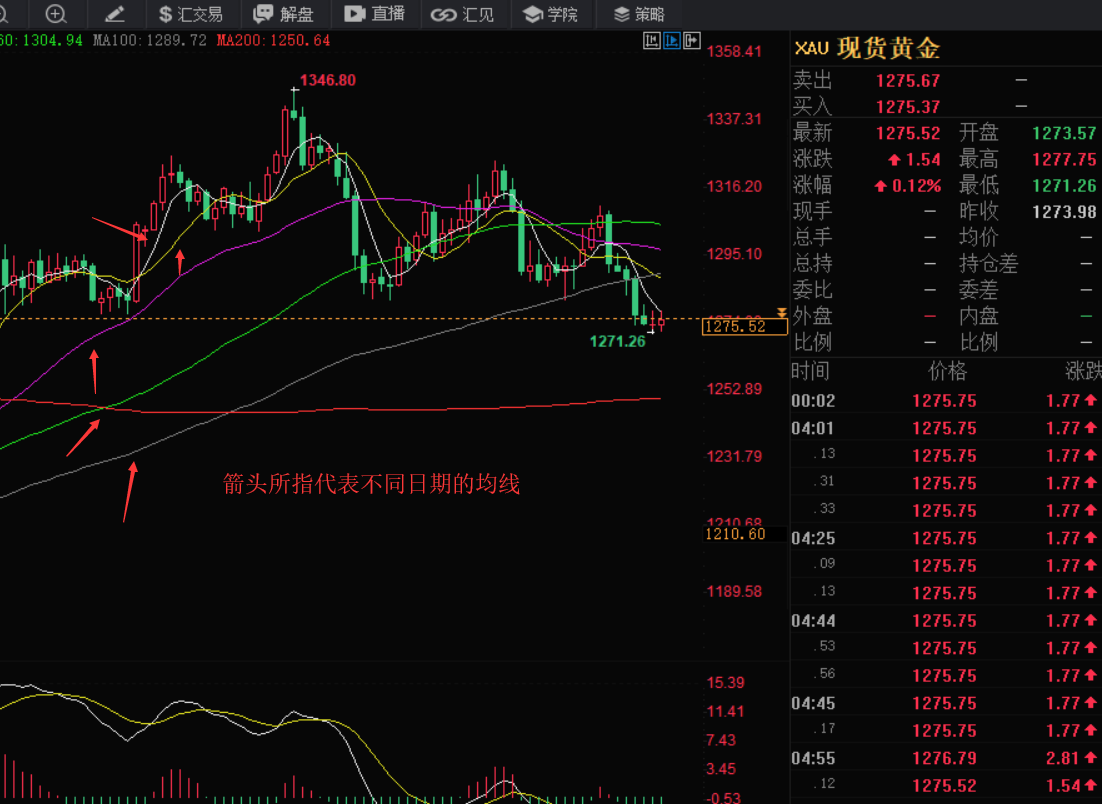Screen dimensions: 1102x804
Task: Open the 解盘 analysis menu
Action: click(283, 14)
